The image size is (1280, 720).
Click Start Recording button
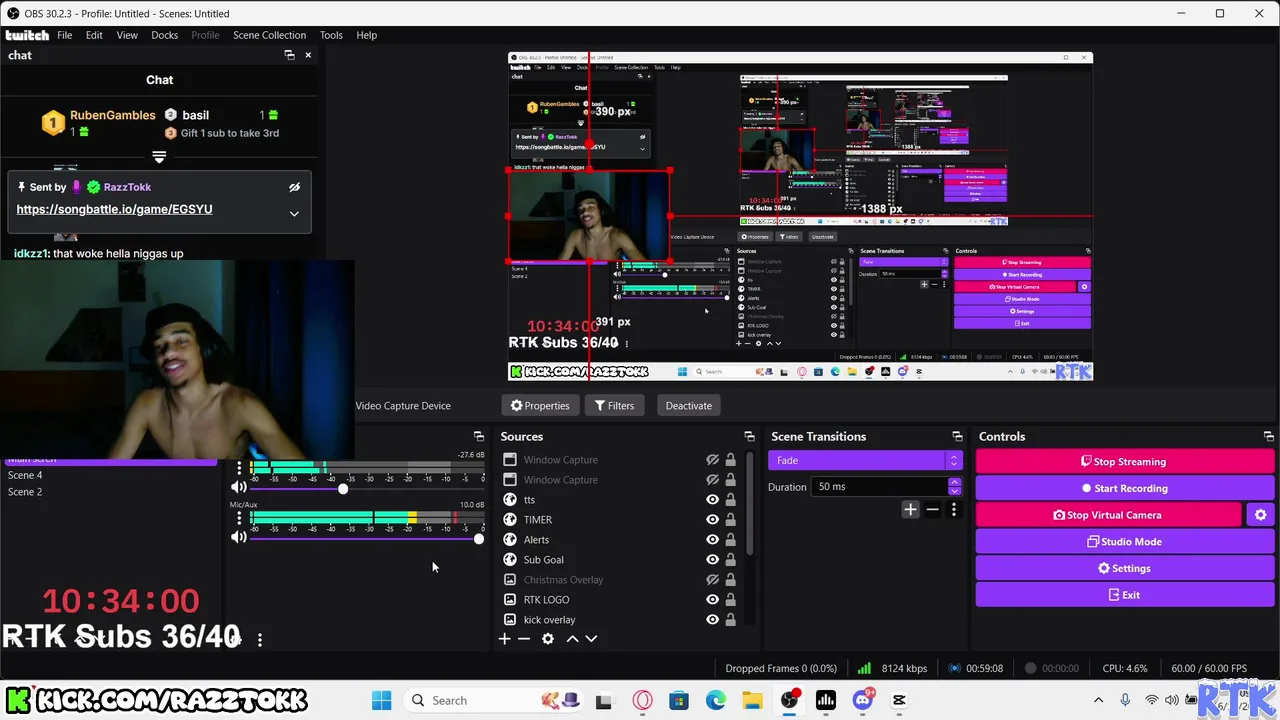[x=1123, y=488]
